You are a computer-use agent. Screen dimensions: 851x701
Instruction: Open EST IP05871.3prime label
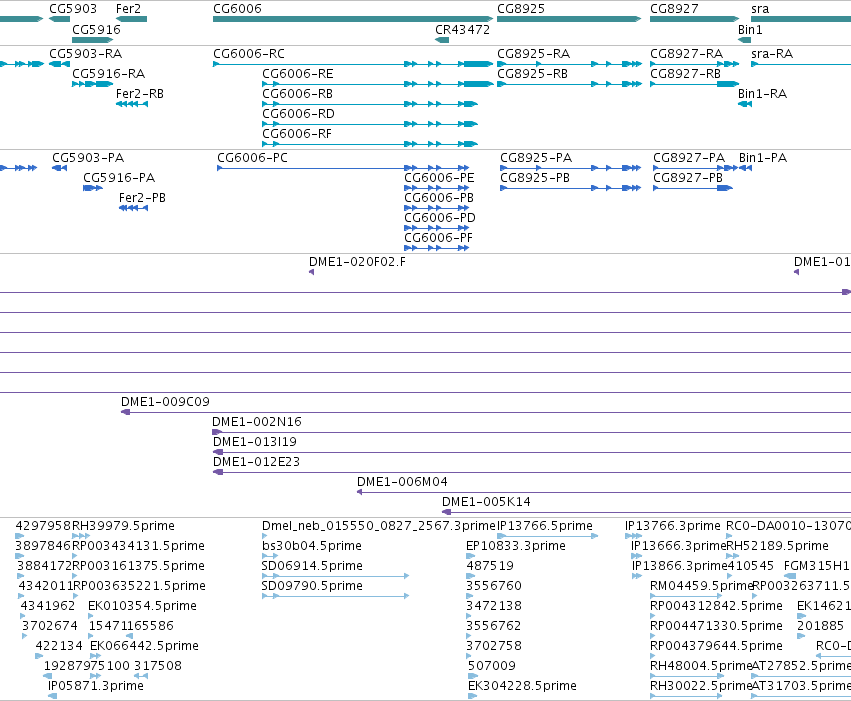pos(96,686)
